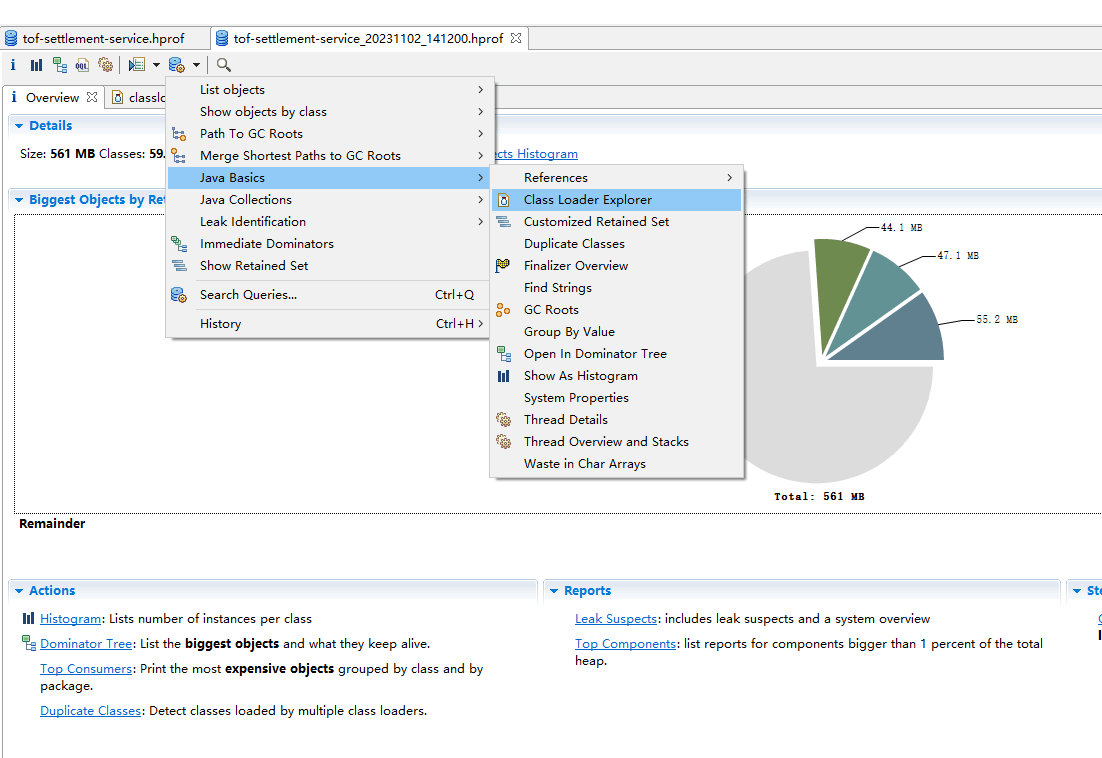
Task: Click the Top Consumers link
Action: pyautogui.click(x=86, y=669)
